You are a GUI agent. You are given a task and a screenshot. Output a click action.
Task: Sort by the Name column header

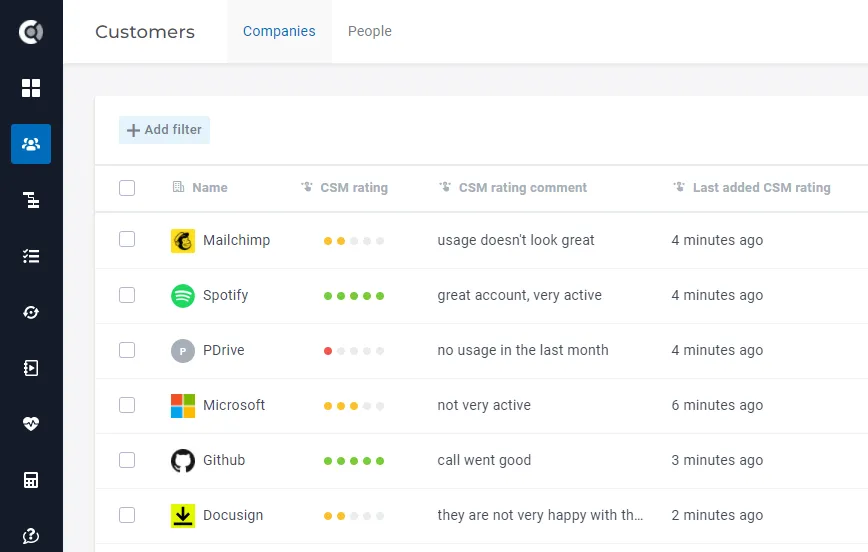click(210, 188)
